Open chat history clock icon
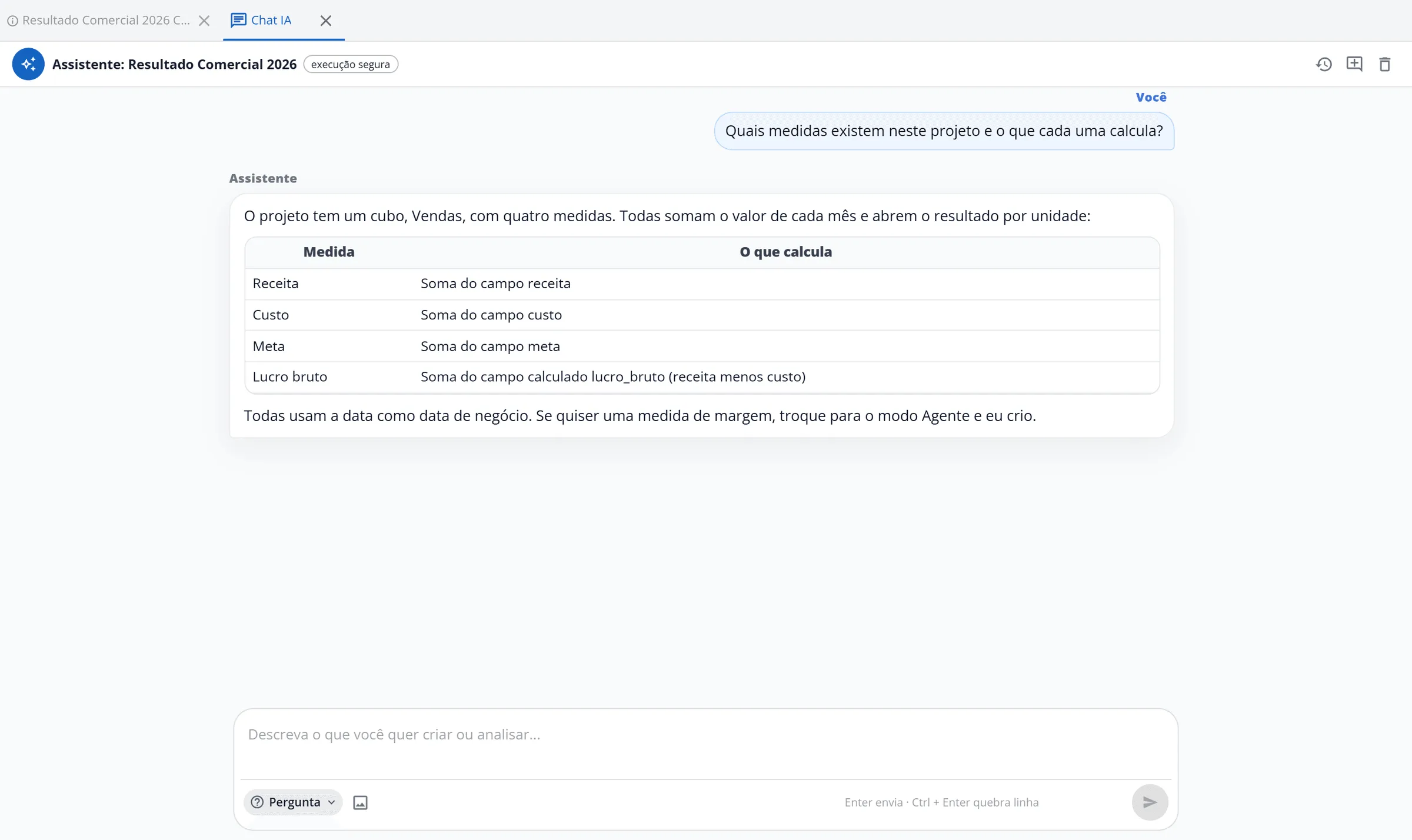 pyautogui.click(x=1324, y=64)
